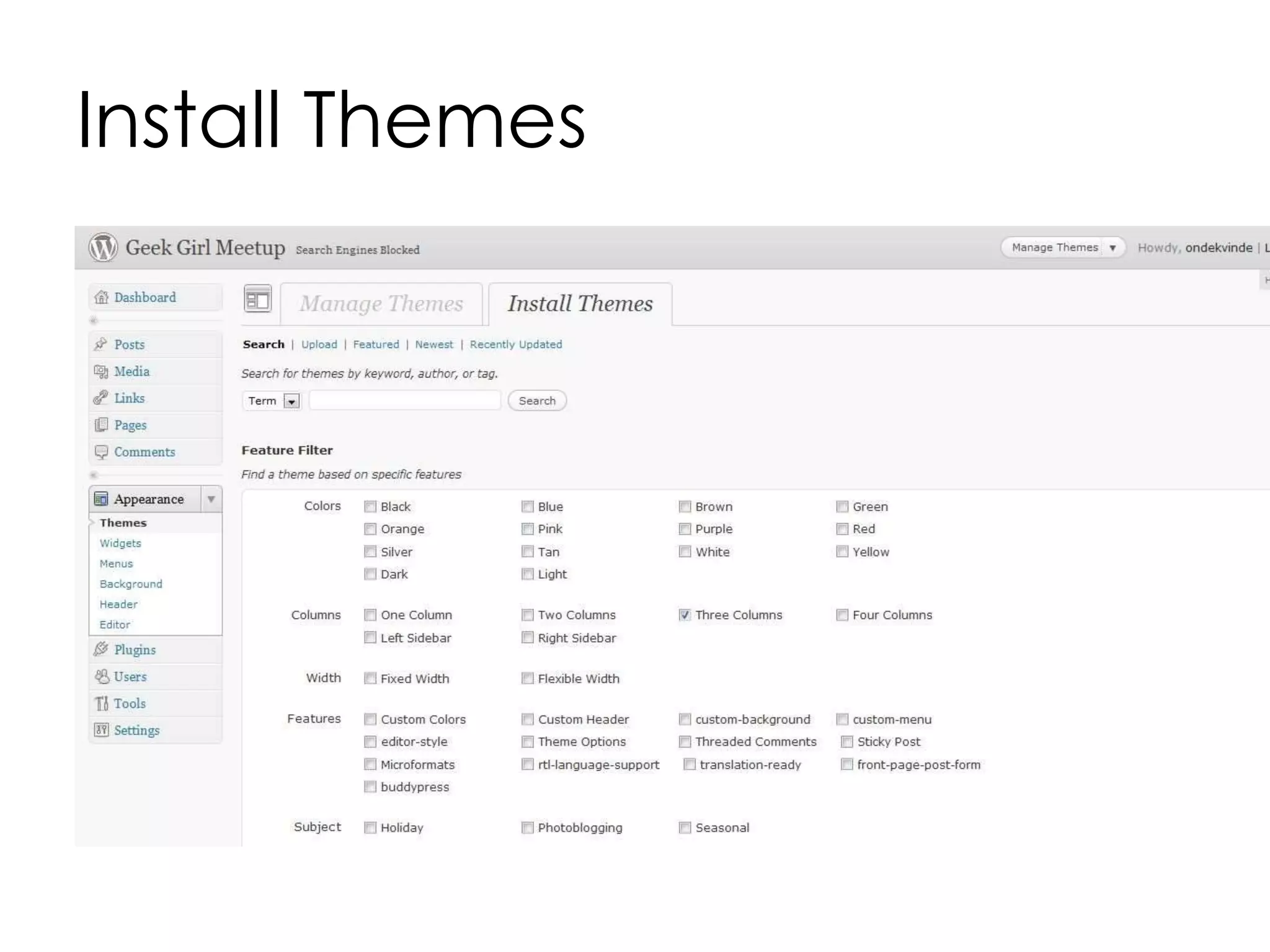Open the Widgets submenu item

click(120, 544)
